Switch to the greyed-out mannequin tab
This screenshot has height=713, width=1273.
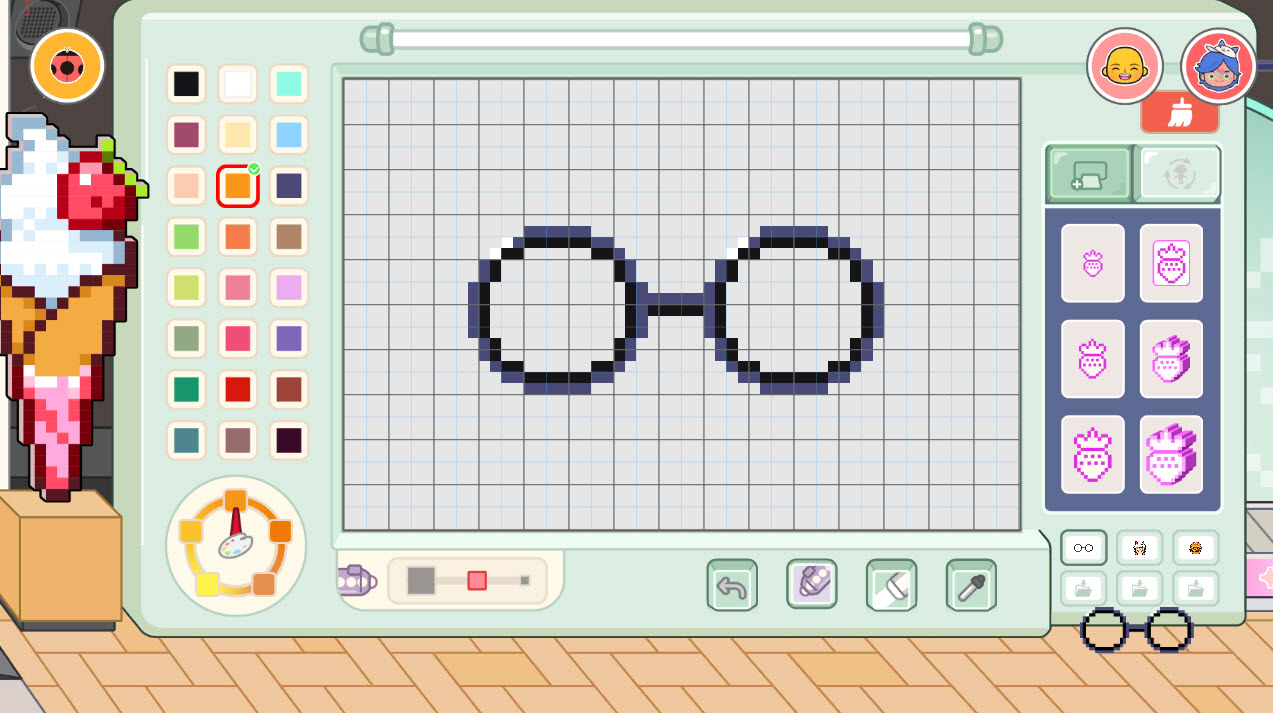coord(1178,174)
